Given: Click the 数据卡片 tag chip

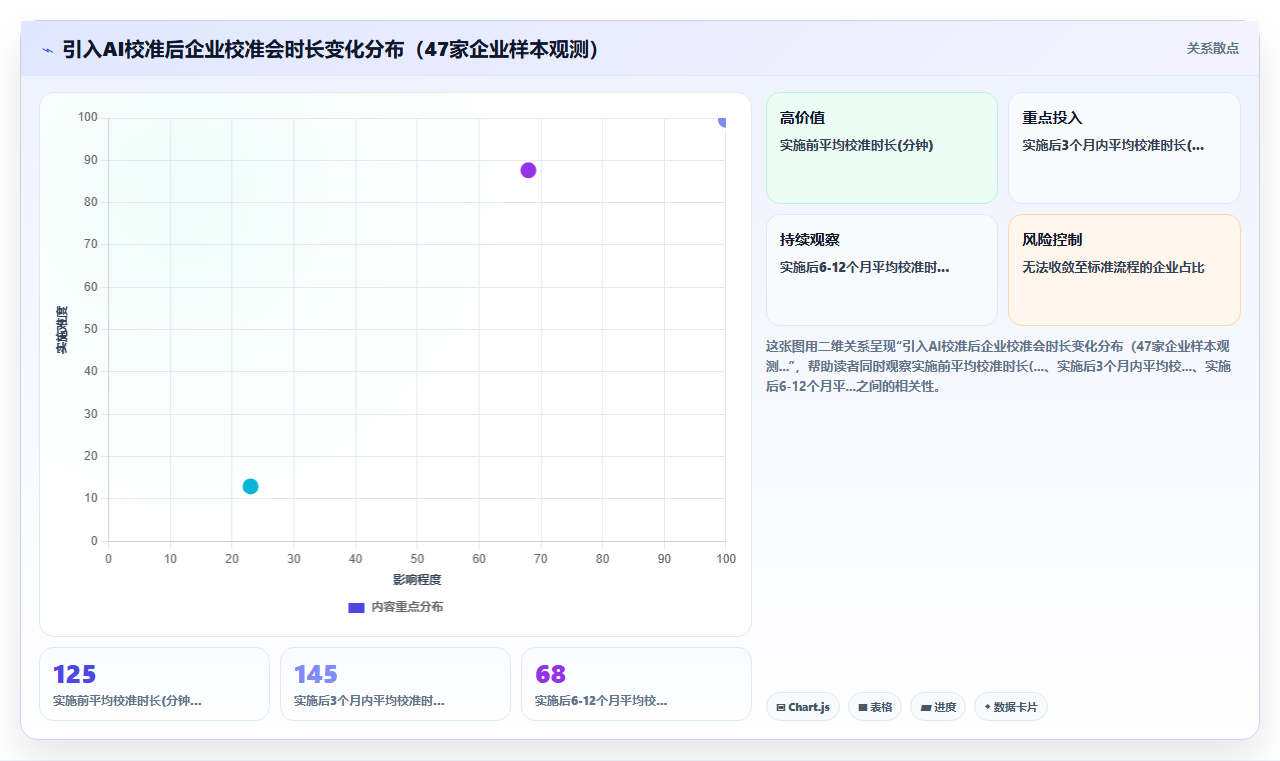Looking at the screenshot, I should 1011,707.
